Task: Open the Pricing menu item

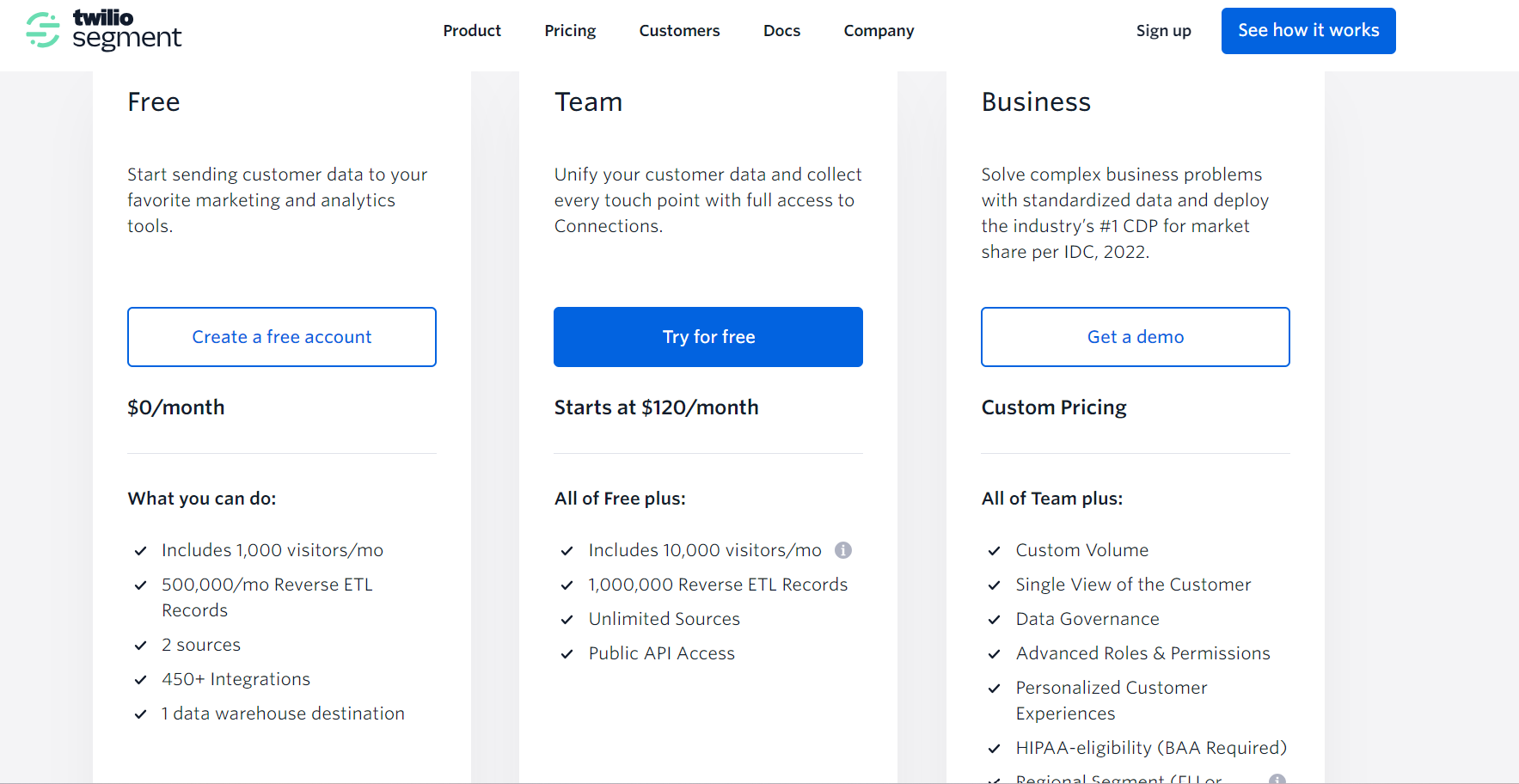Action: click(x=570, y=31)
